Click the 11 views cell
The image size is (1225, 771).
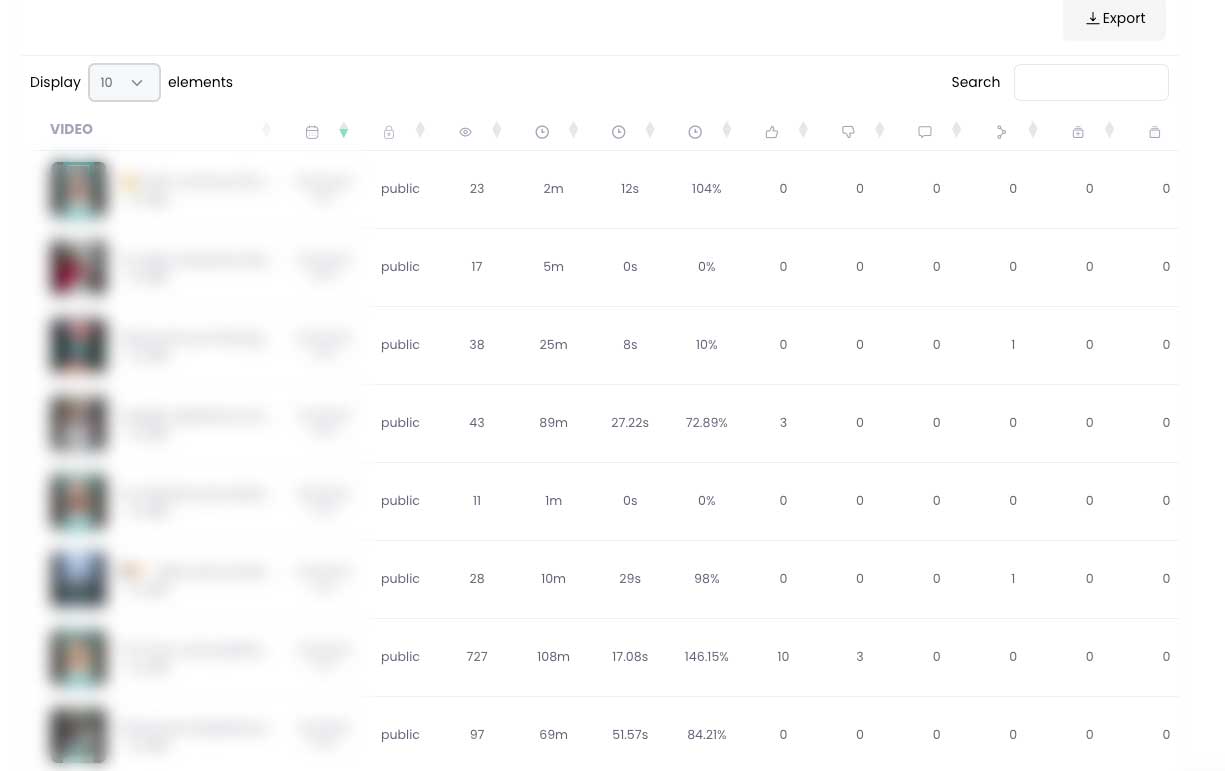pyautogui.click(x=477, y=501)
